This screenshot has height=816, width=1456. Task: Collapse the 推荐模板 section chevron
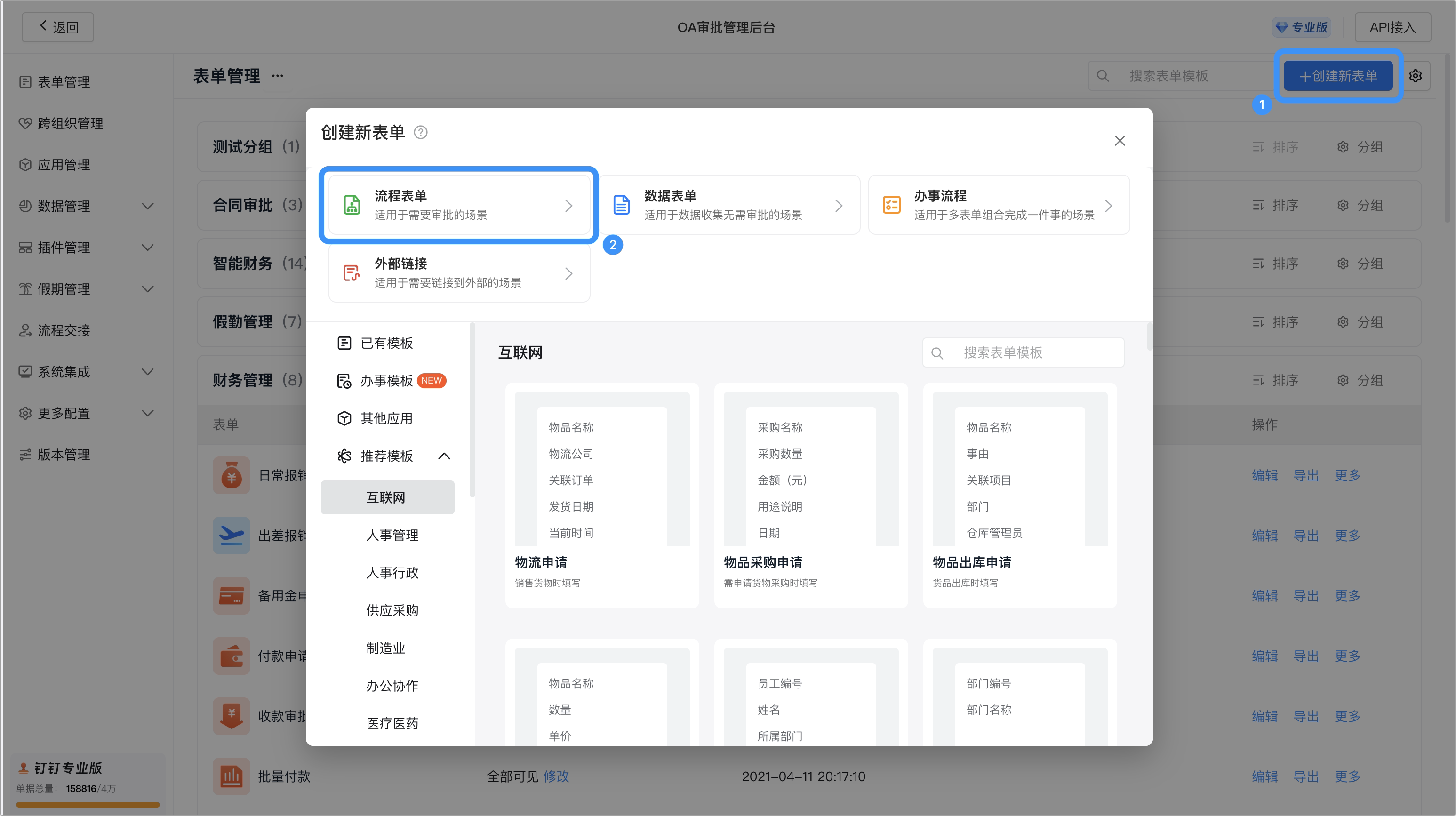point(444,456)
